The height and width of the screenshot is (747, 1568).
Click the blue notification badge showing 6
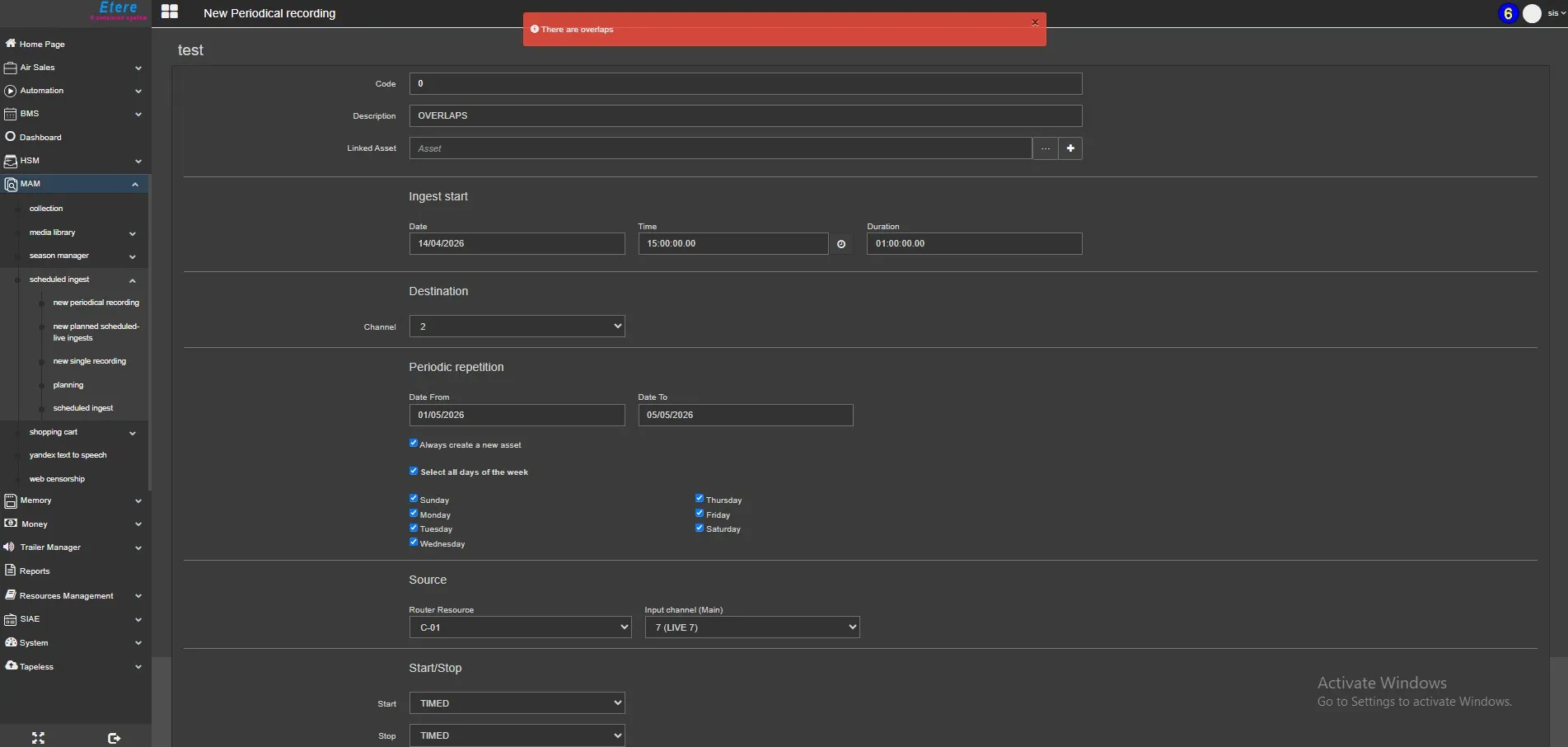[1508, 13]
